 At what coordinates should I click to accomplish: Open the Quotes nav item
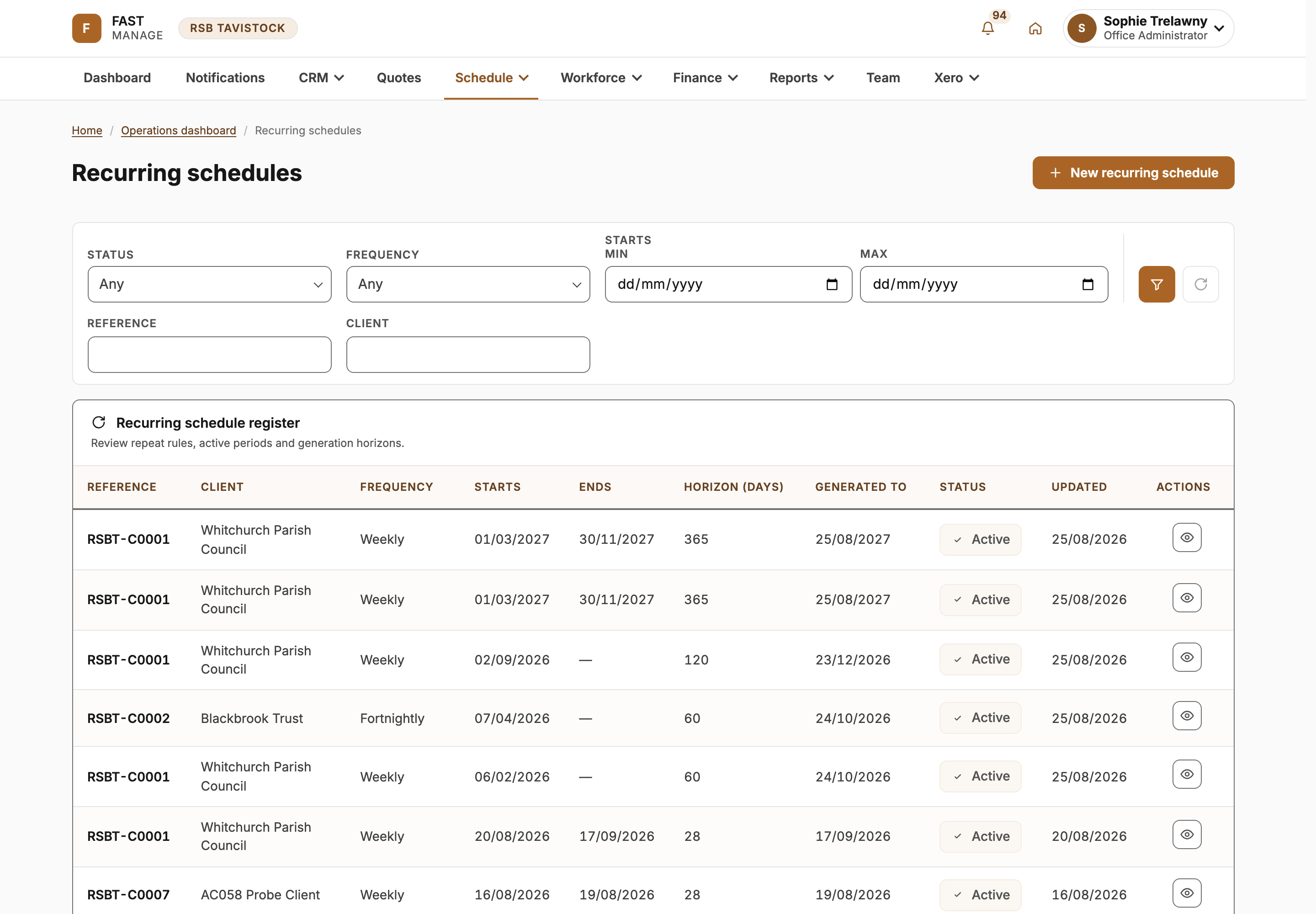(x=398, y=78)
